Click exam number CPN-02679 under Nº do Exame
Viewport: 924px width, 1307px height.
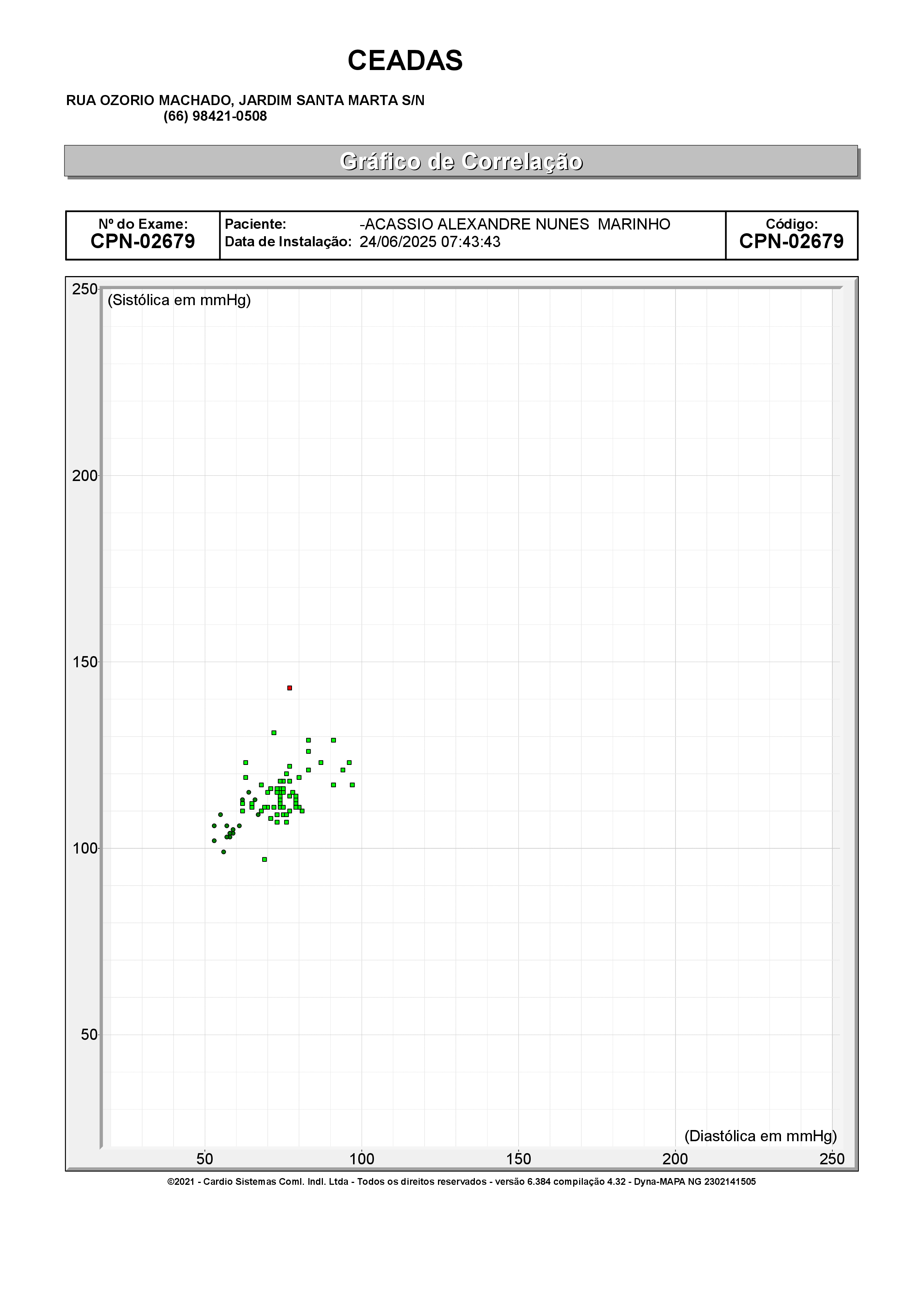point(143,241)
